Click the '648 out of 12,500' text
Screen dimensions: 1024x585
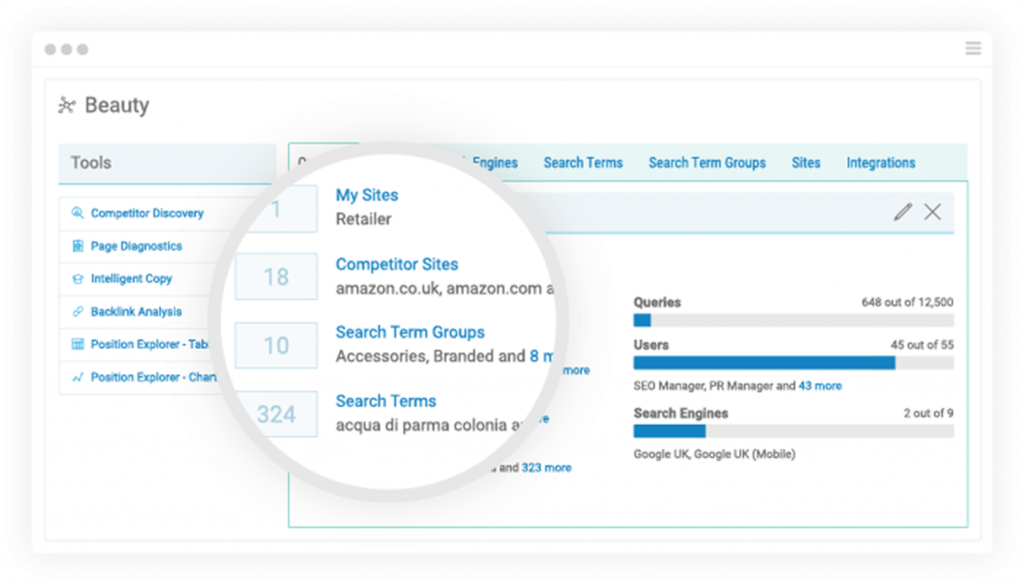click(907, 302)
